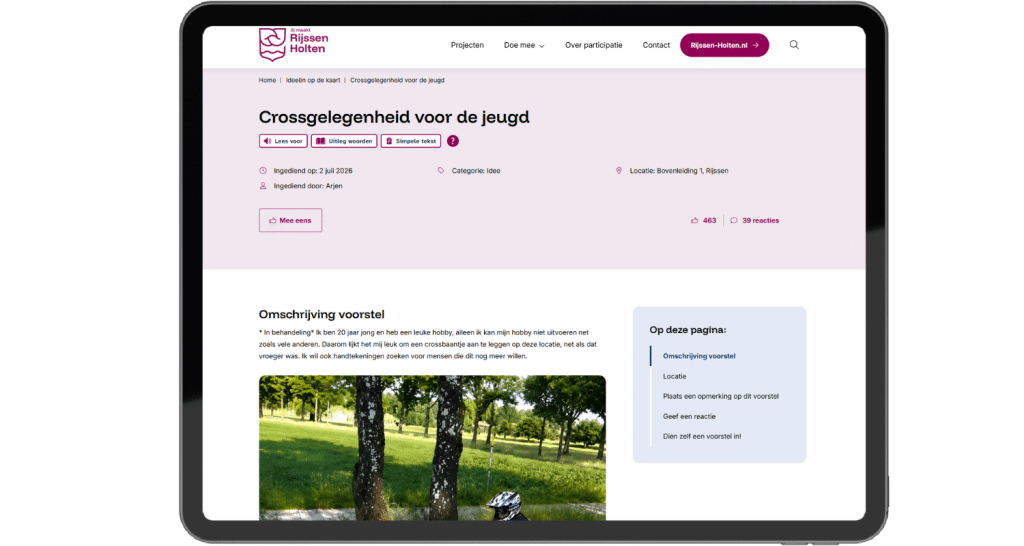Go to Home breadcrumb link

tap(267, 80)
